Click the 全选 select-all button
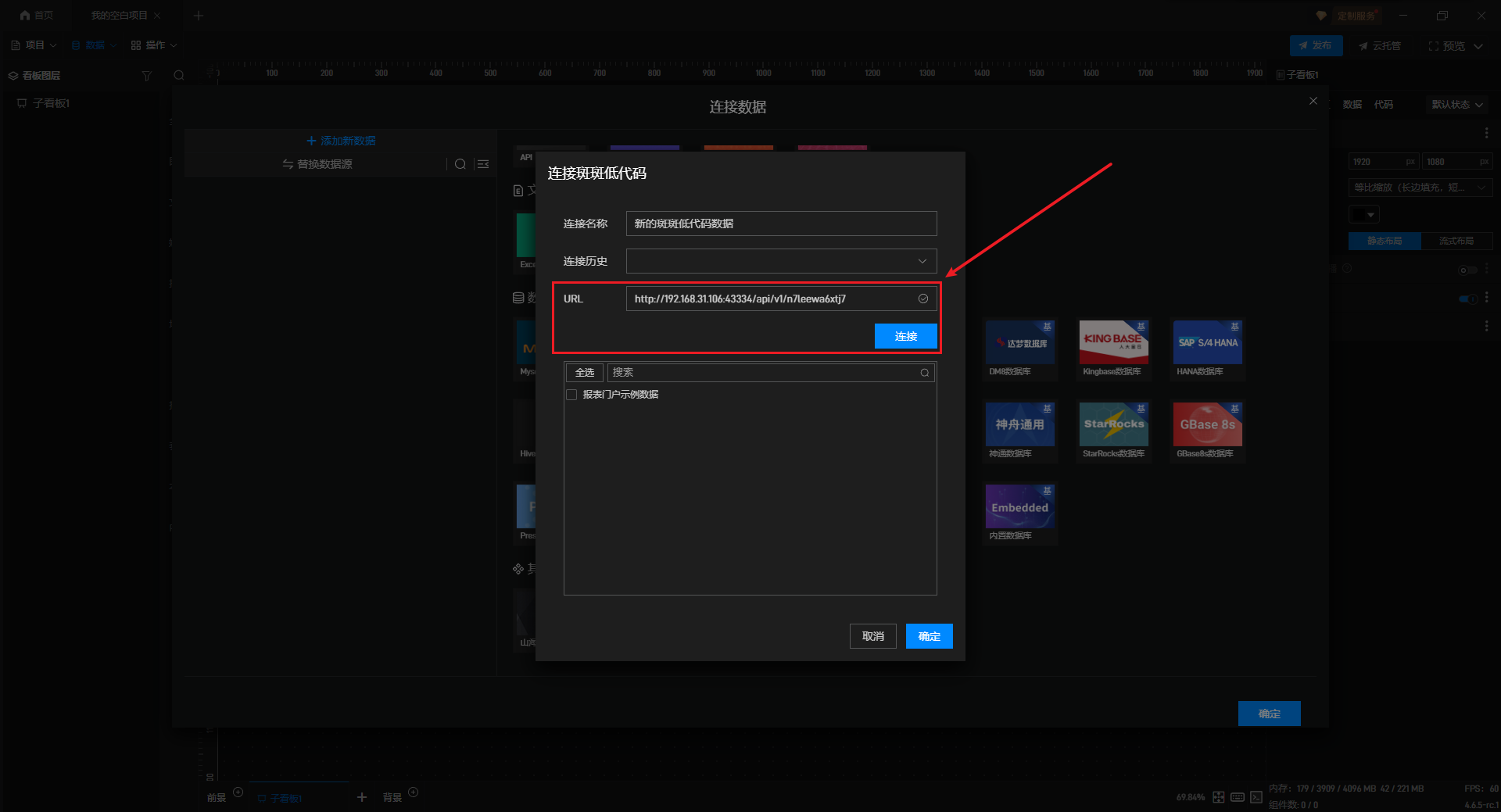Screen dimensions: 1501x812 [x=584, y=373]
